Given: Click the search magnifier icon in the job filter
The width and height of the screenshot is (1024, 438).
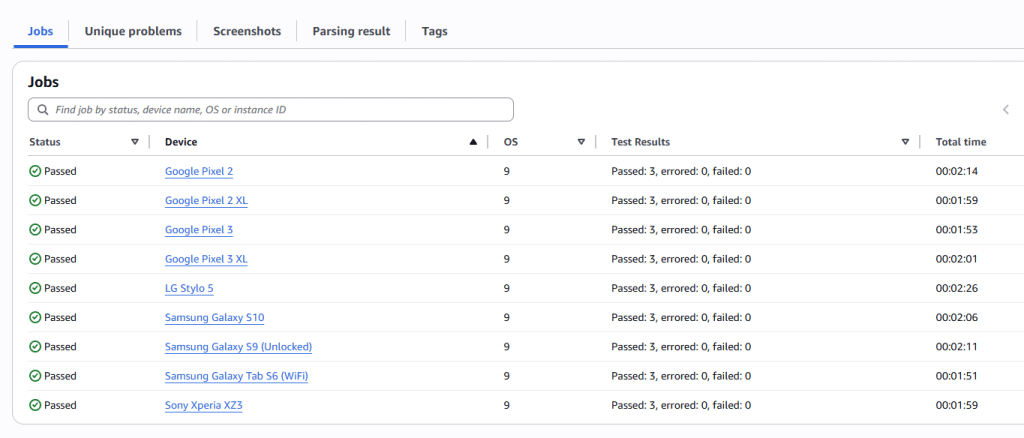Looking at the screenshot, I should tap(42, 110).
